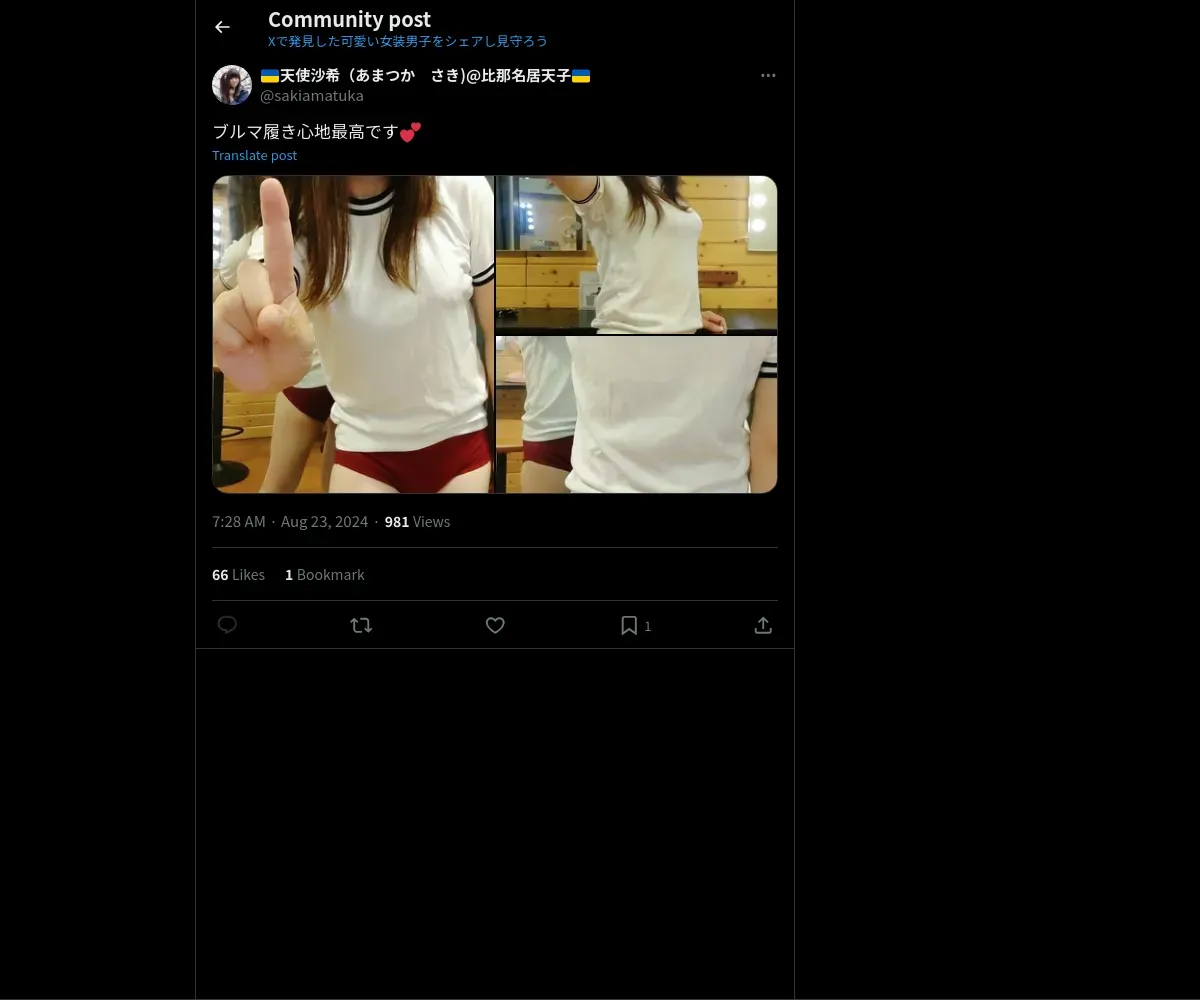Toggle the bookmark icon

636,625
